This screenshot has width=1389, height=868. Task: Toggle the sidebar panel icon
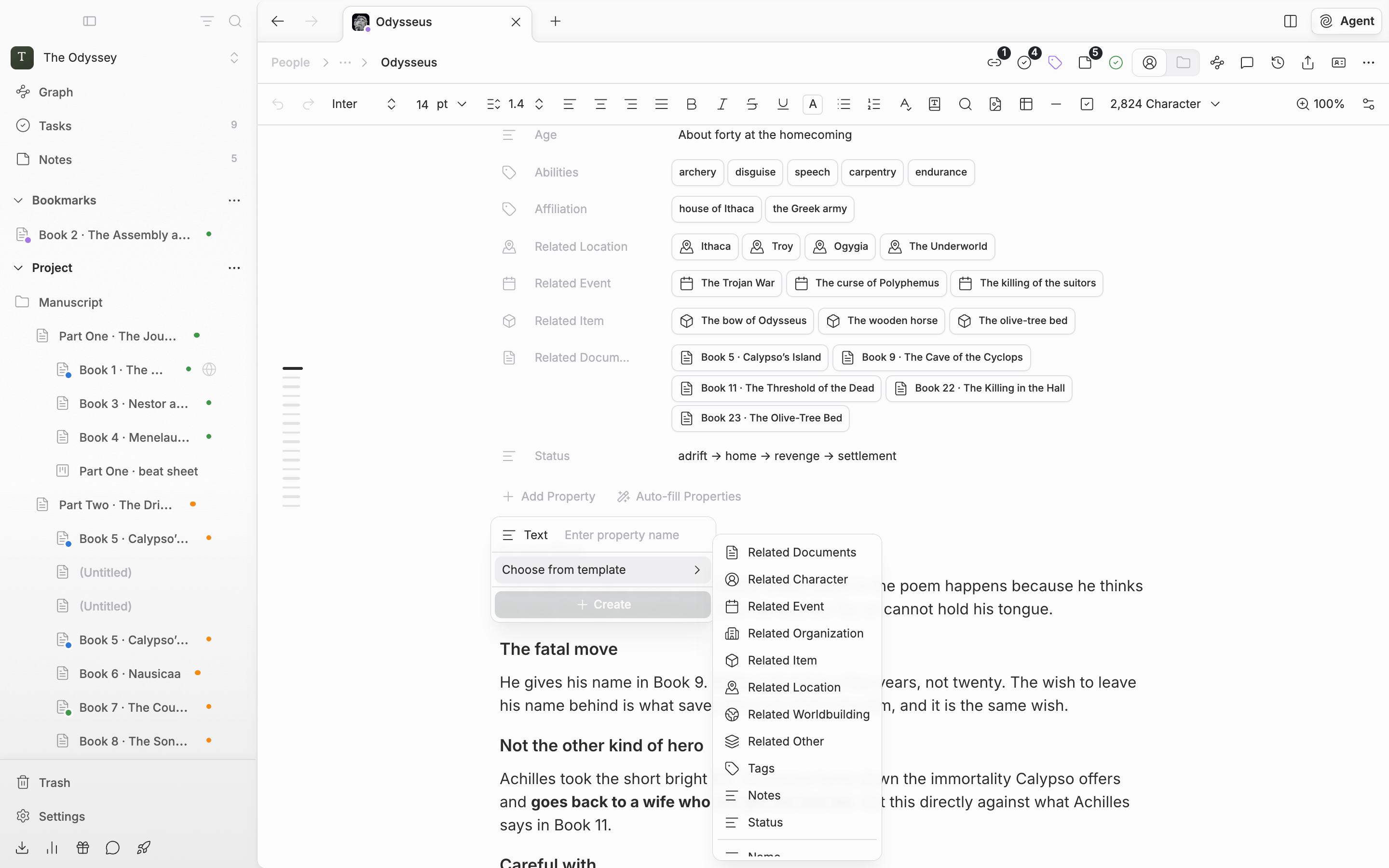90,21
